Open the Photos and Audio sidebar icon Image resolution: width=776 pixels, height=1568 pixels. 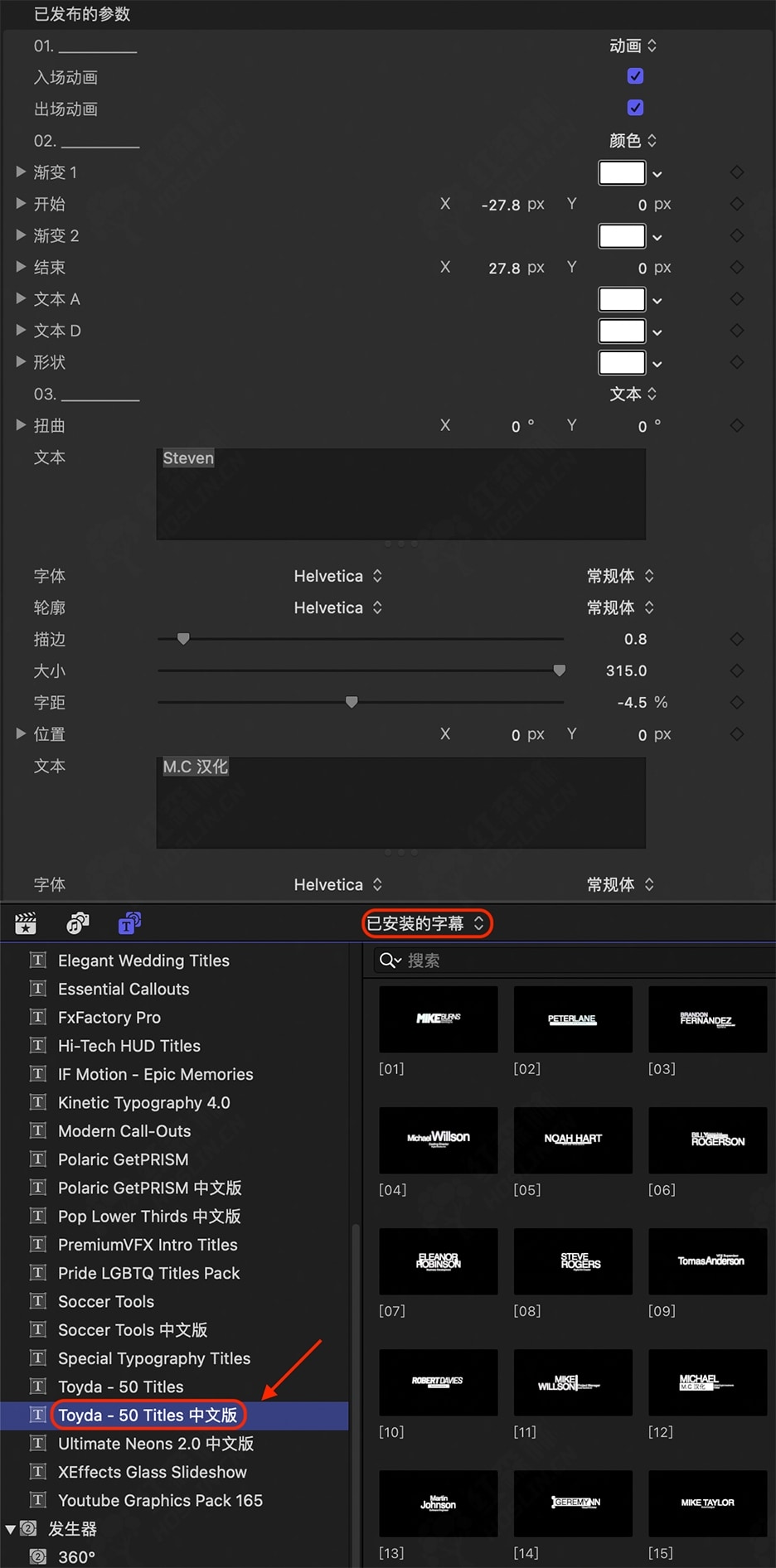click(x=78, y=922)
